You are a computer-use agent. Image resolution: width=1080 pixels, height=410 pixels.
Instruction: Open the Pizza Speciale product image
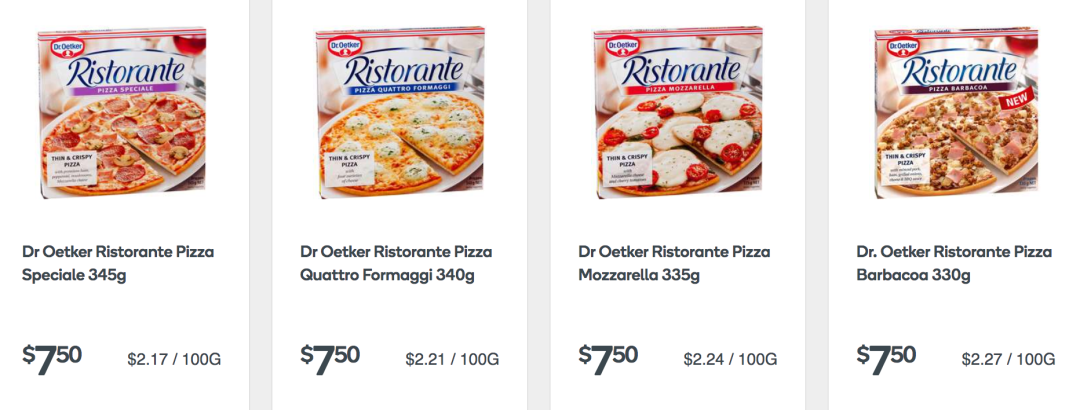[123, 112]
